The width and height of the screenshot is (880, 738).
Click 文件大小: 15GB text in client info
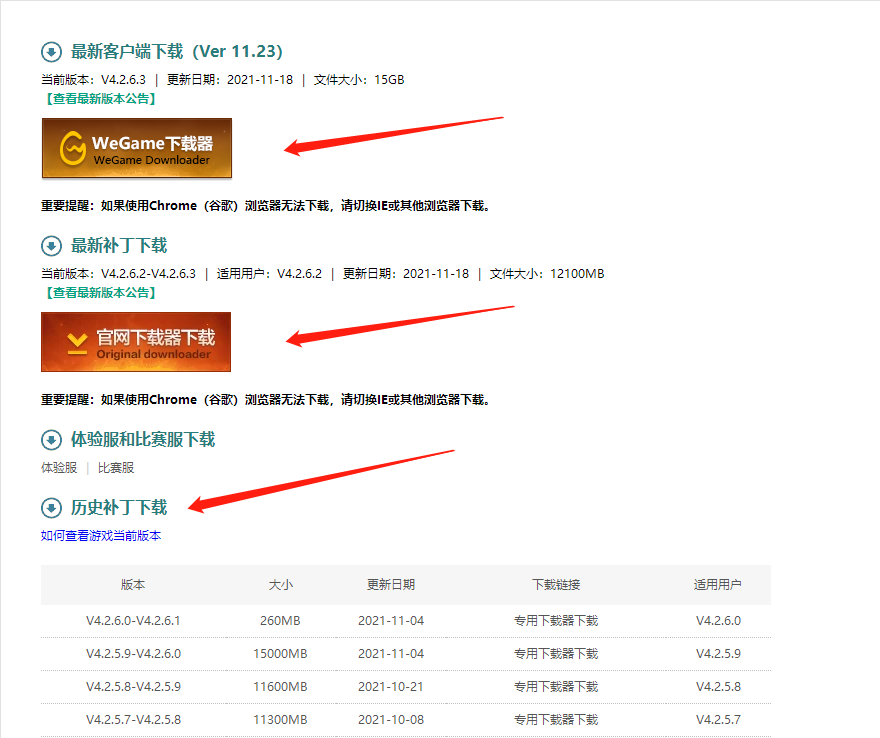pos(359,80)
